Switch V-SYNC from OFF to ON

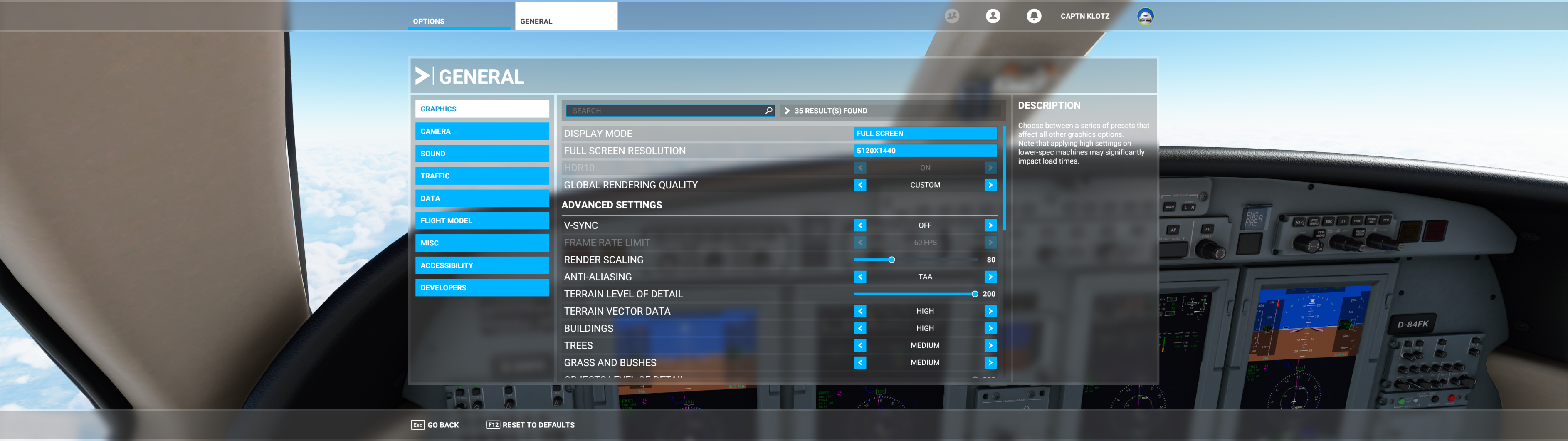[x=991, y=225]
